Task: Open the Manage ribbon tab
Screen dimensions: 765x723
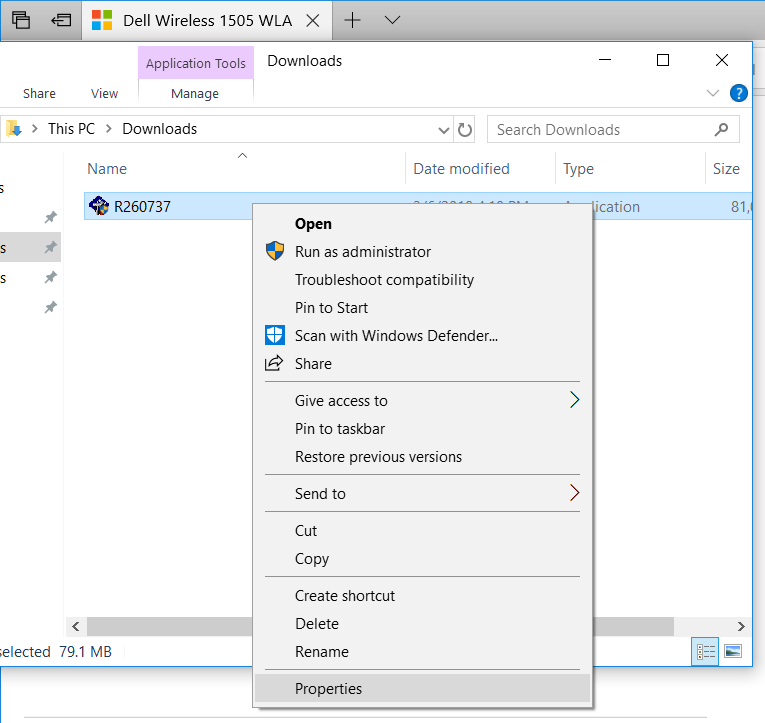Action: pos(195,93)
